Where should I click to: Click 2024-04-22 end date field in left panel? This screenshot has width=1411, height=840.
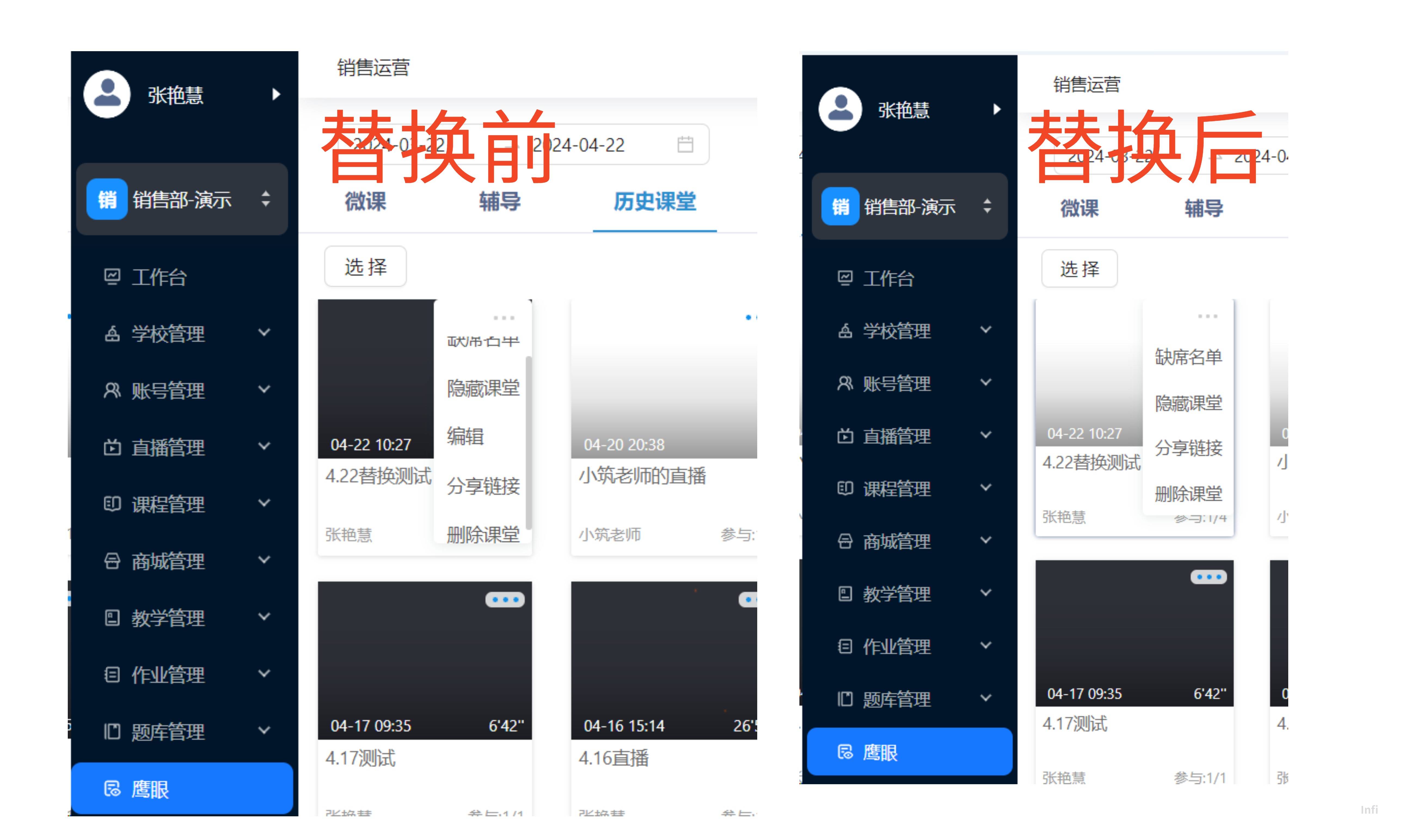click(578, 145)
